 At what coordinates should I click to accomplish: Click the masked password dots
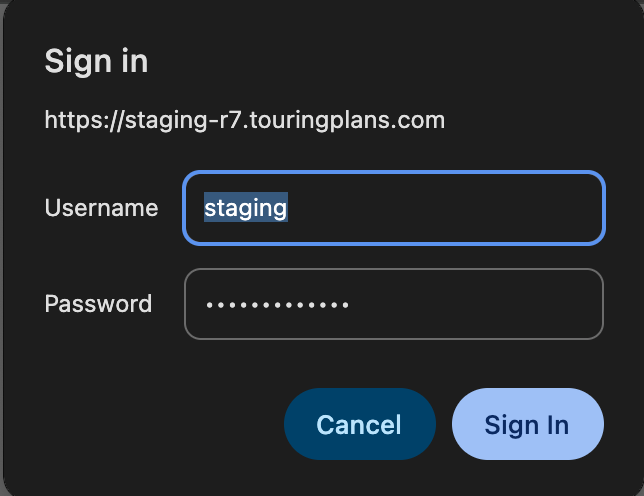point(277,304)
